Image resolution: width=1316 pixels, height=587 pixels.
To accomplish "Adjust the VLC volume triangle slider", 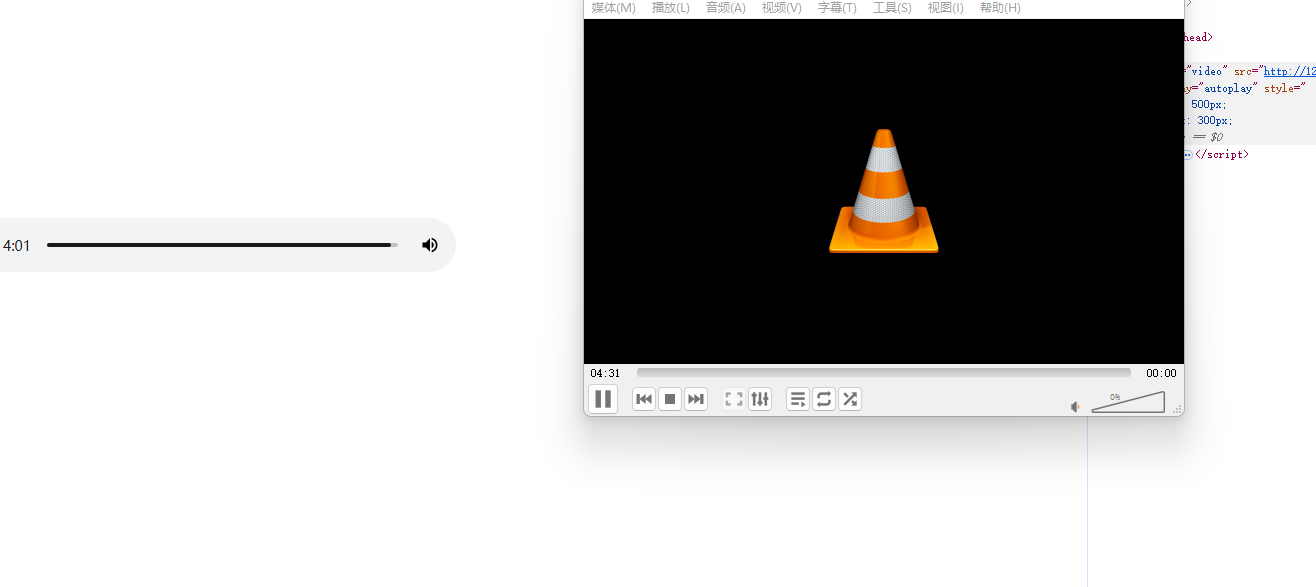I will point(1128,402).
